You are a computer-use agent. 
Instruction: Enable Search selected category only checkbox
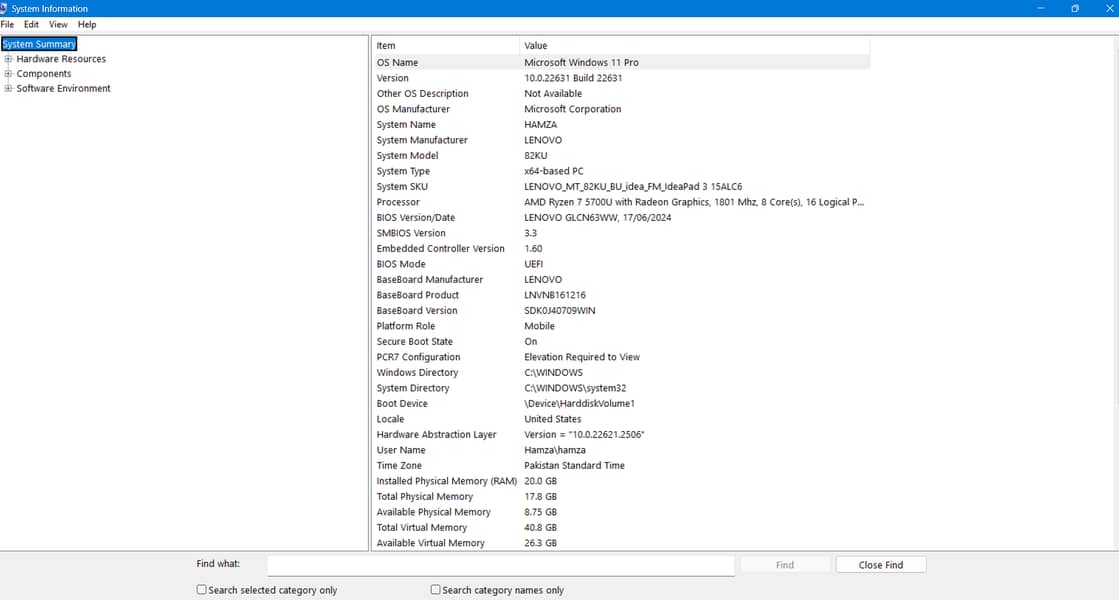coord(202,590)
